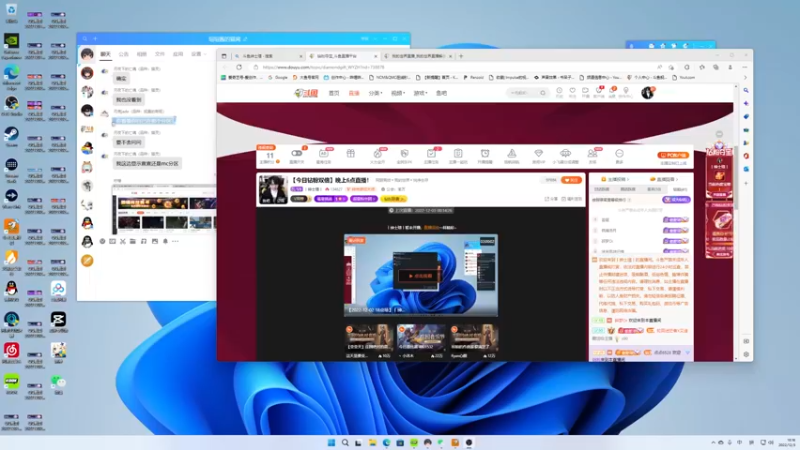800x450 pixels.
Task: Expand bookmarks overflow chevron in browser
Action: [745, 78]
